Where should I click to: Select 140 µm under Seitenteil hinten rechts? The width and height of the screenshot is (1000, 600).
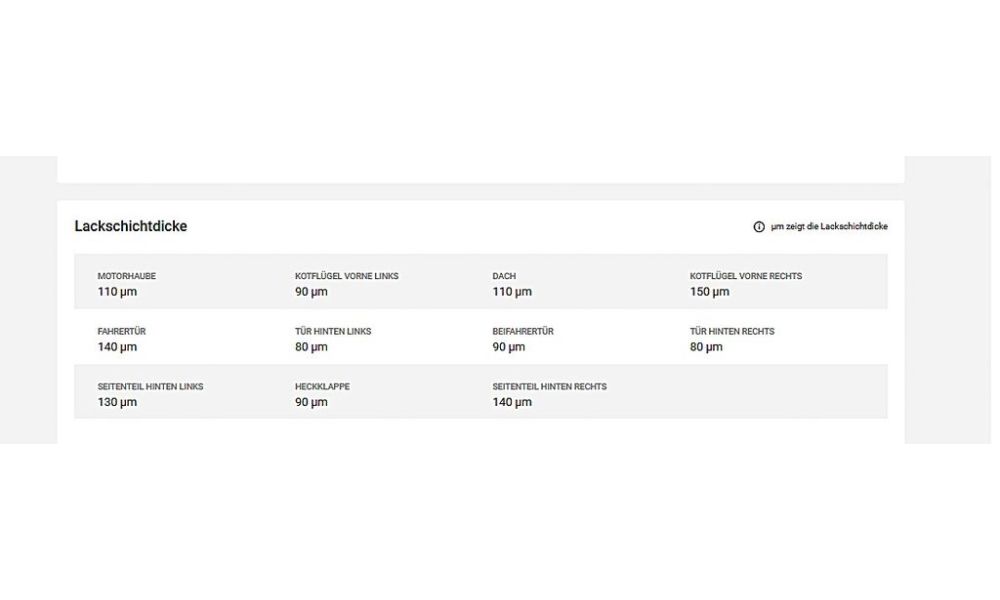[512, 402]
